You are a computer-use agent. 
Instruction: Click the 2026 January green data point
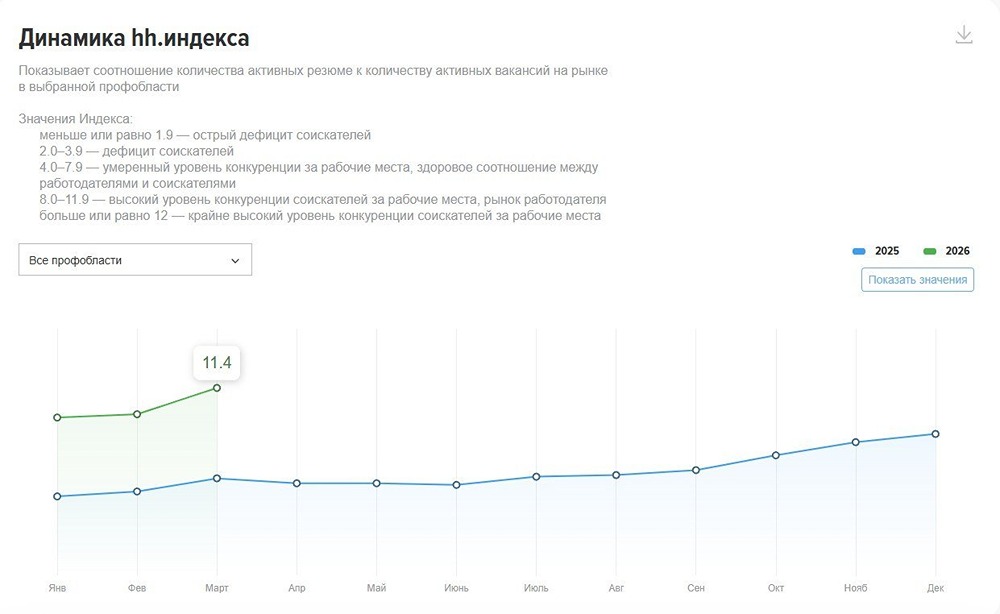[57, 417]
